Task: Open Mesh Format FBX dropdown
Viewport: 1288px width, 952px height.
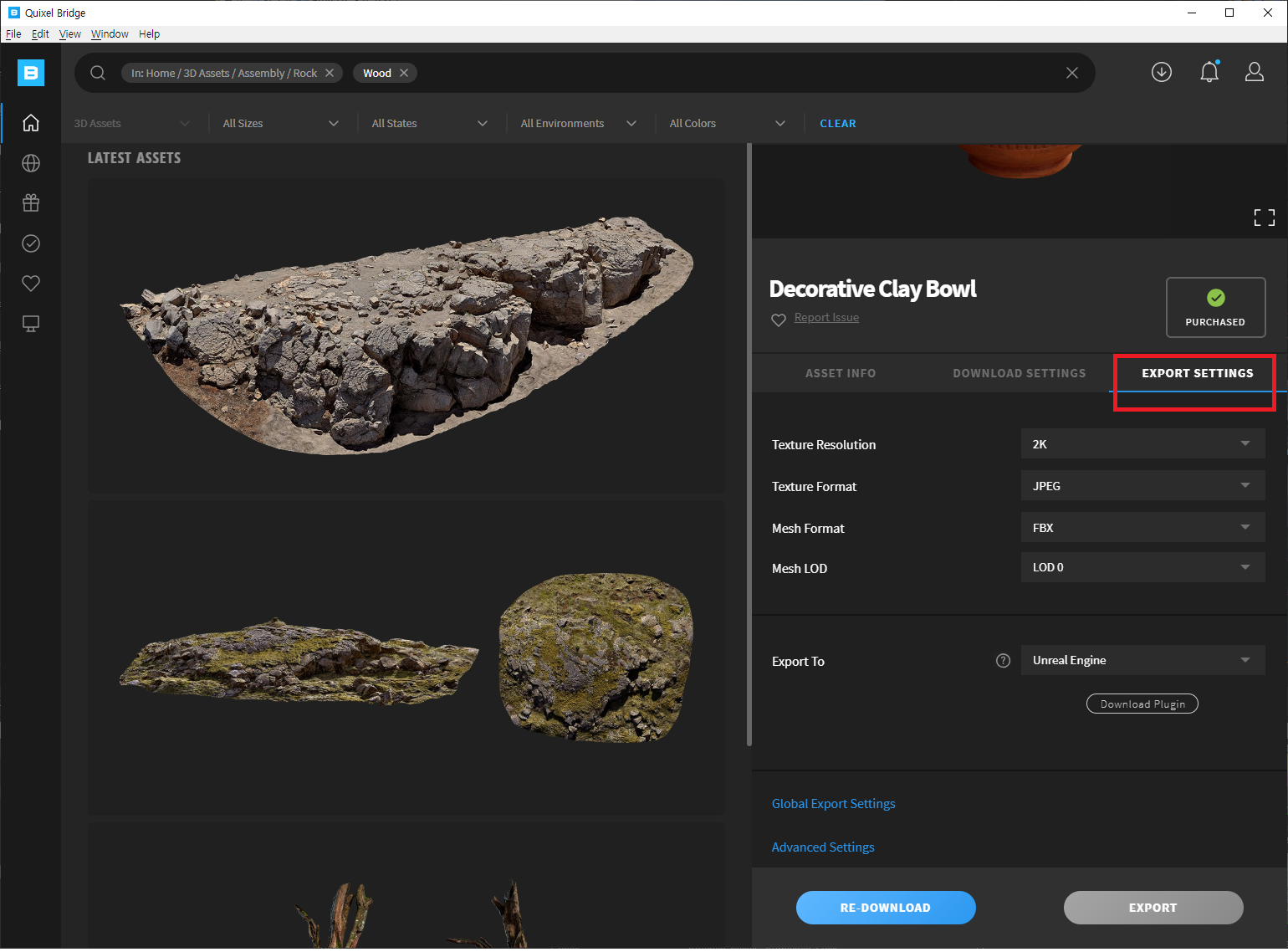Action: (1142, 527)
